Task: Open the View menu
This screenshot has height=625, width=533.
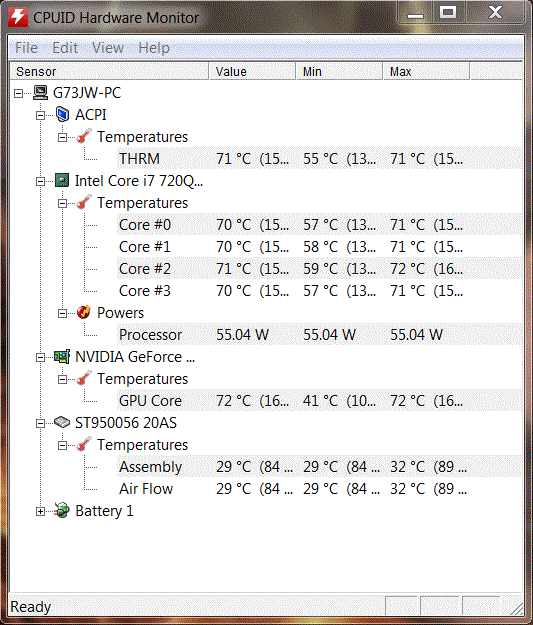Action: pyautogui.click(x=108, y=48)
